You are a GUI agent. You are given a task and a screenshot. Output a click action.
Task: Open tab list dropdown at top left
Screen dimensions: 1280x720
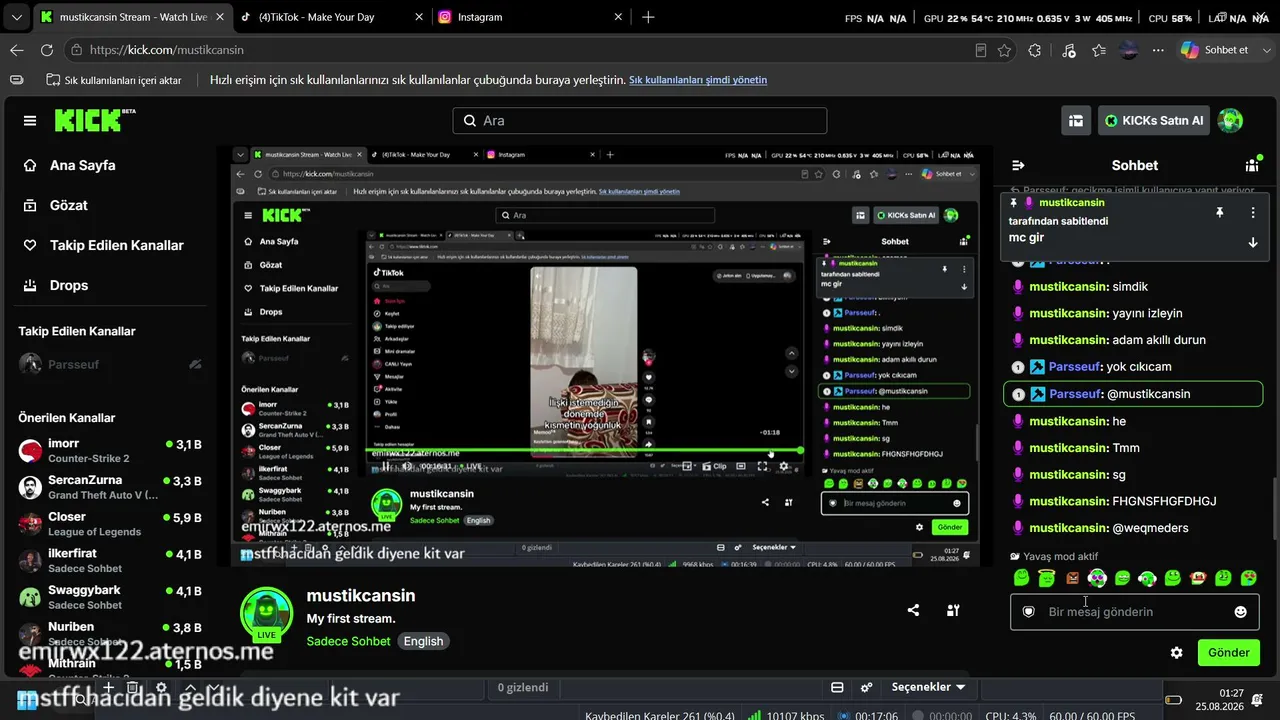16,17
